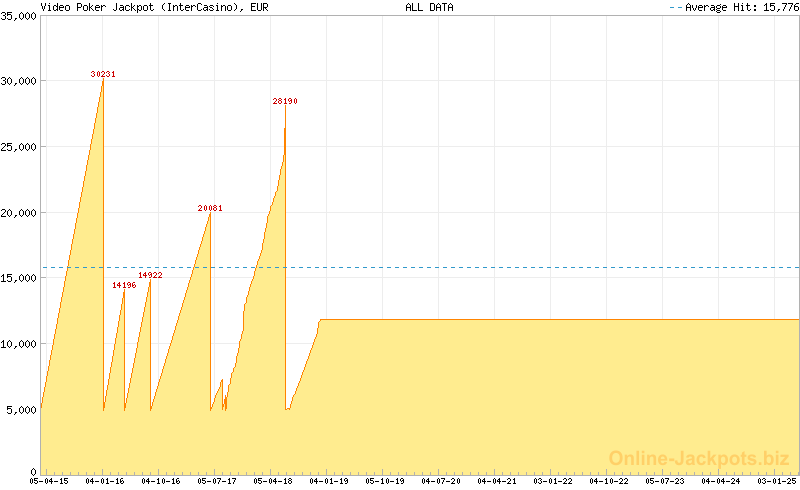The image size is (800, 490).
Task: Select the 15,000 y-axis value label
Action: [19, 278]
